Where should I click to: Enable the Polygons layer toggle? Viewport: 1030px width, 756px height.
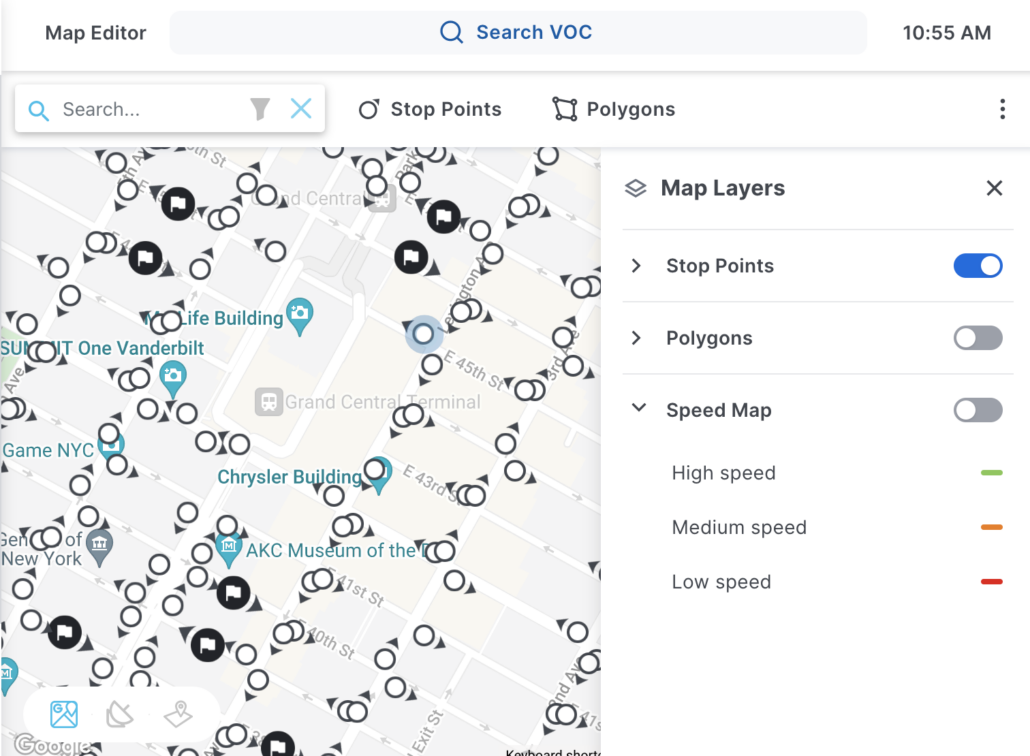pyautogui.click(x=977, y=338)
